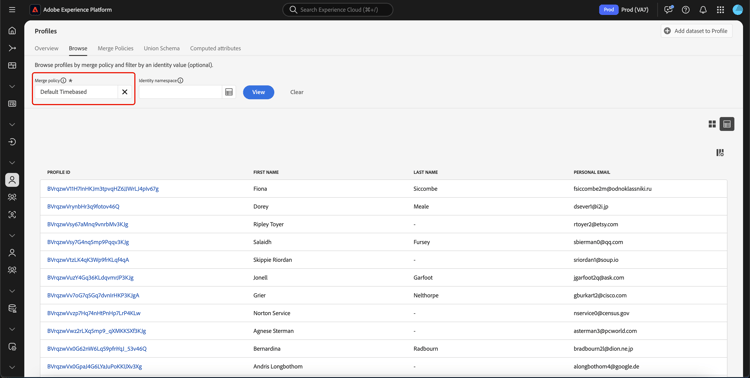Image resolution: width=750 pixels, height=378 pixels.
Task: Click the PROFILE ID column header
Action: [x=59, y=172]
